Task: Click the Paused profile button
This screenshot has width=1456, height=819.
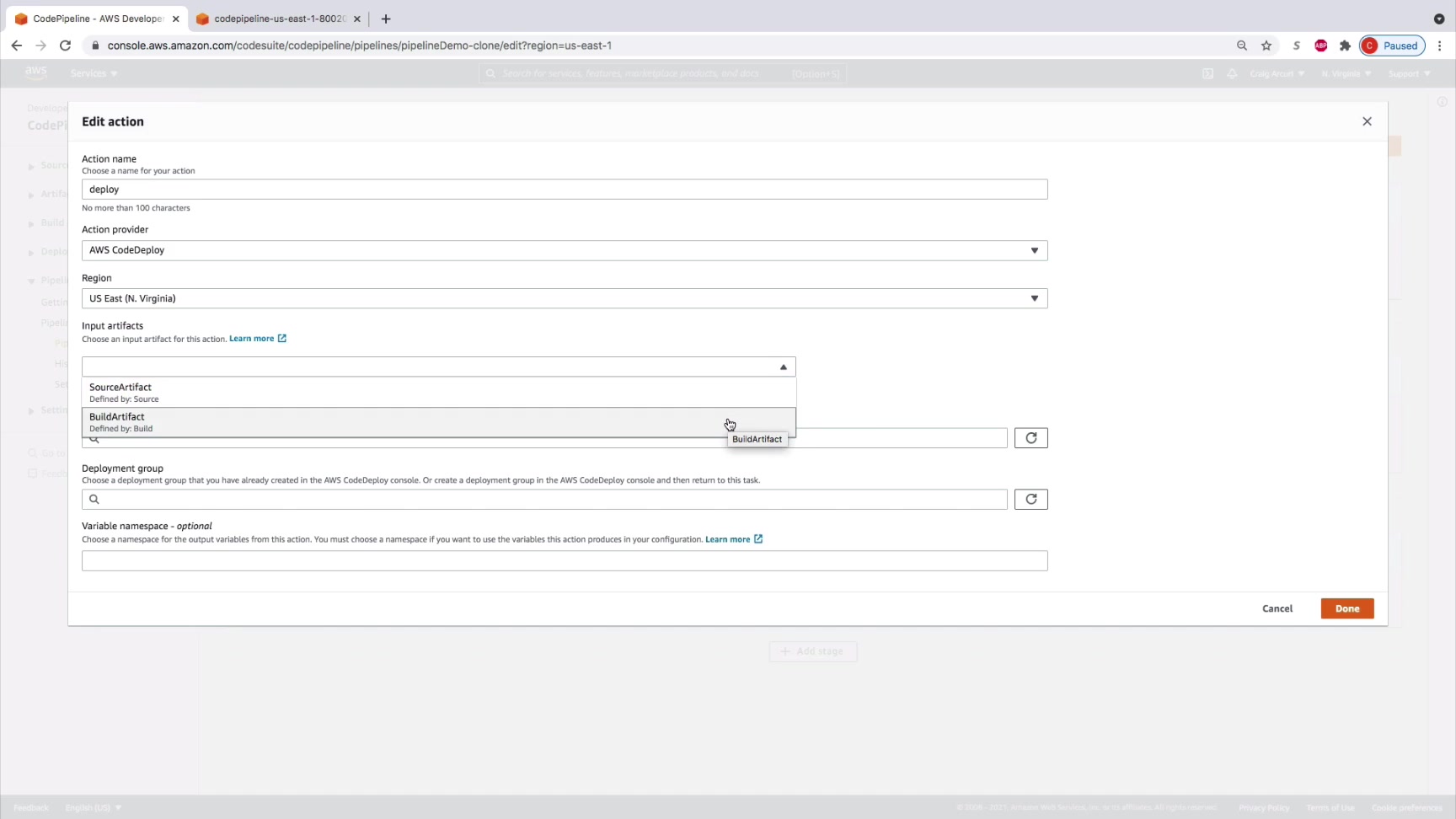Action: click(1392, 45)
